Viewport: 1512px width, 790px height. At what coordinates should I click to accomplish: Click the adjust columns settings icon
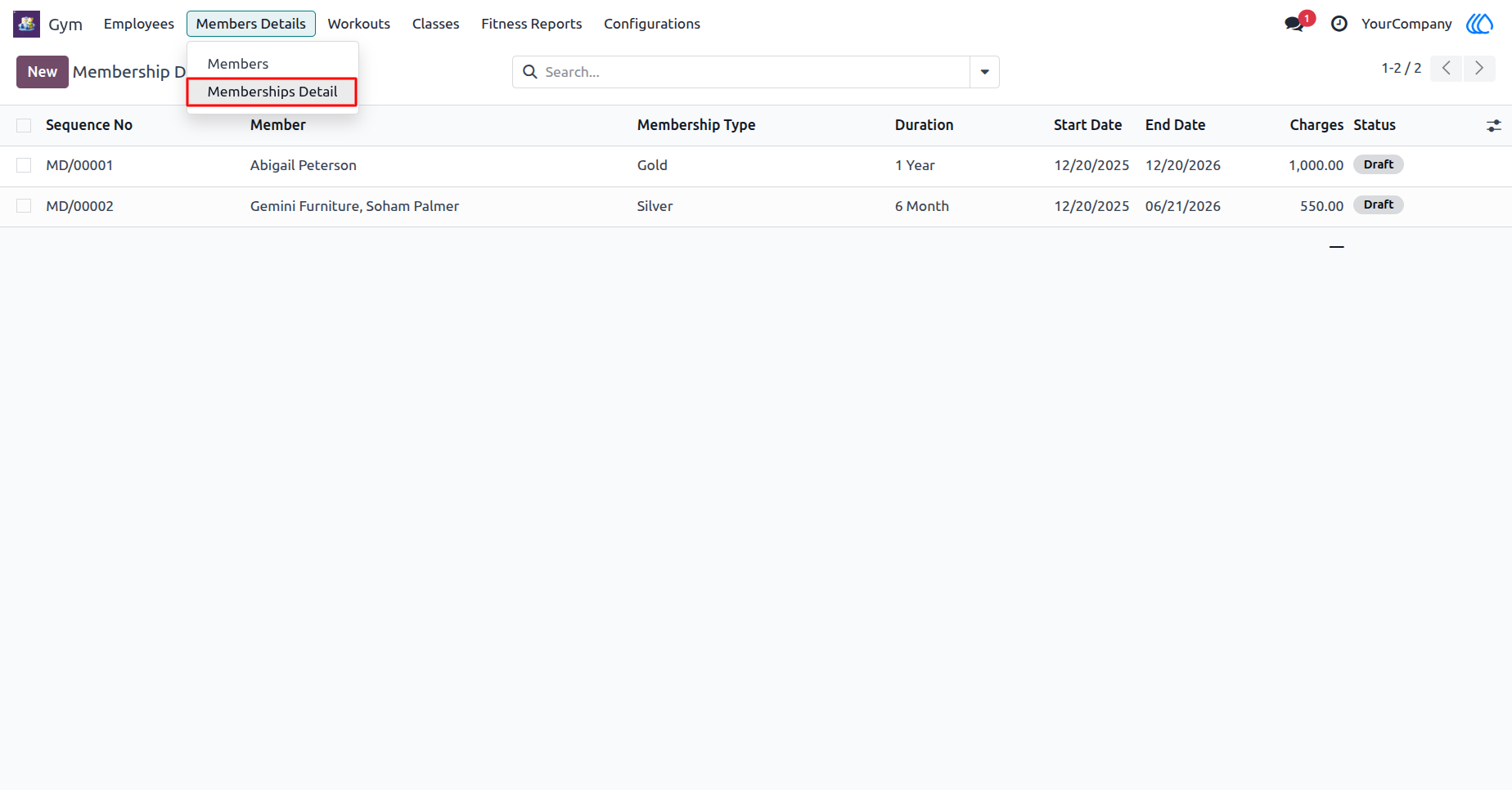pyautogui.click(x=1494, y=126)
